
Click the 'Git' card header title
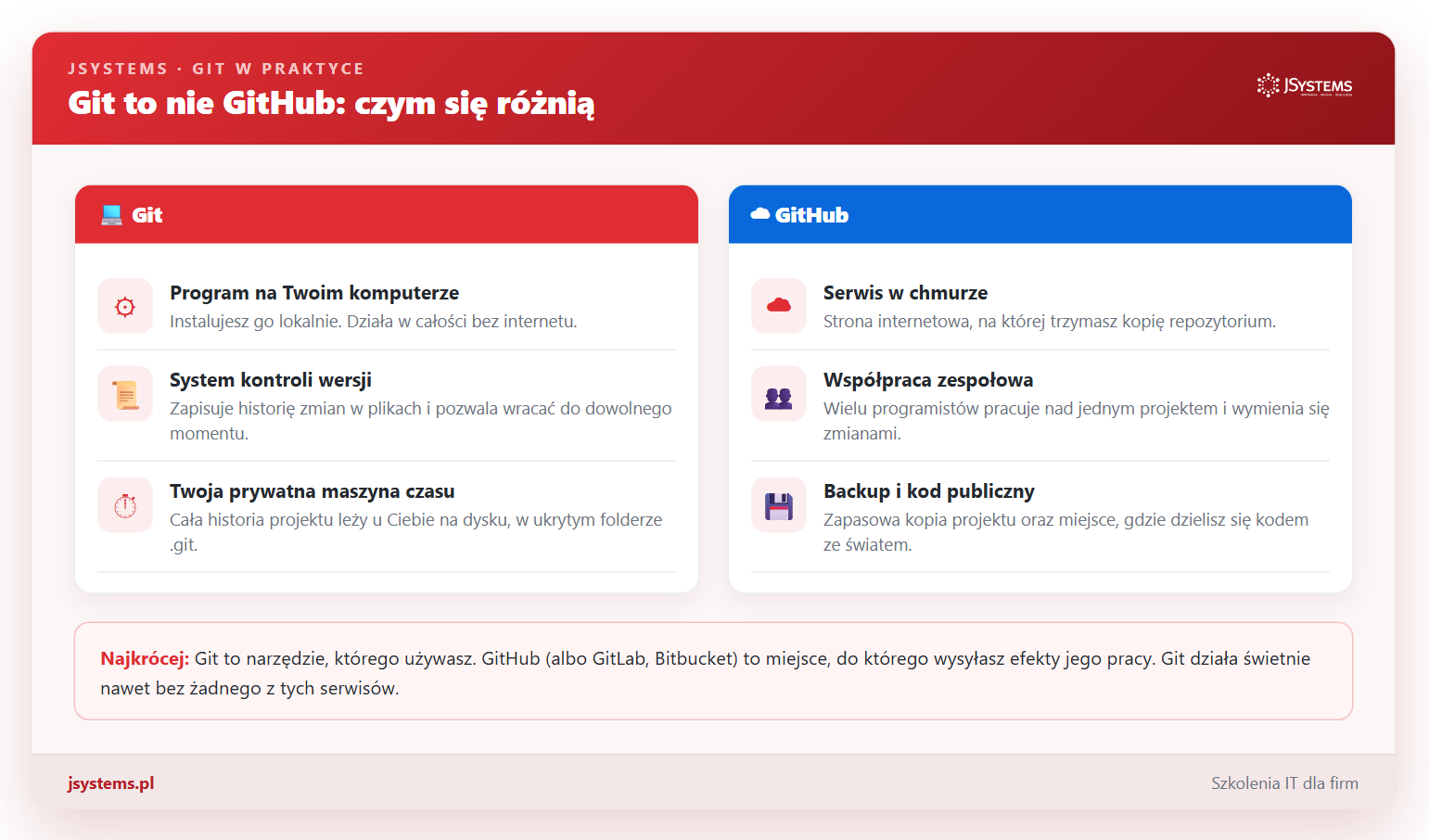point(147,215)
